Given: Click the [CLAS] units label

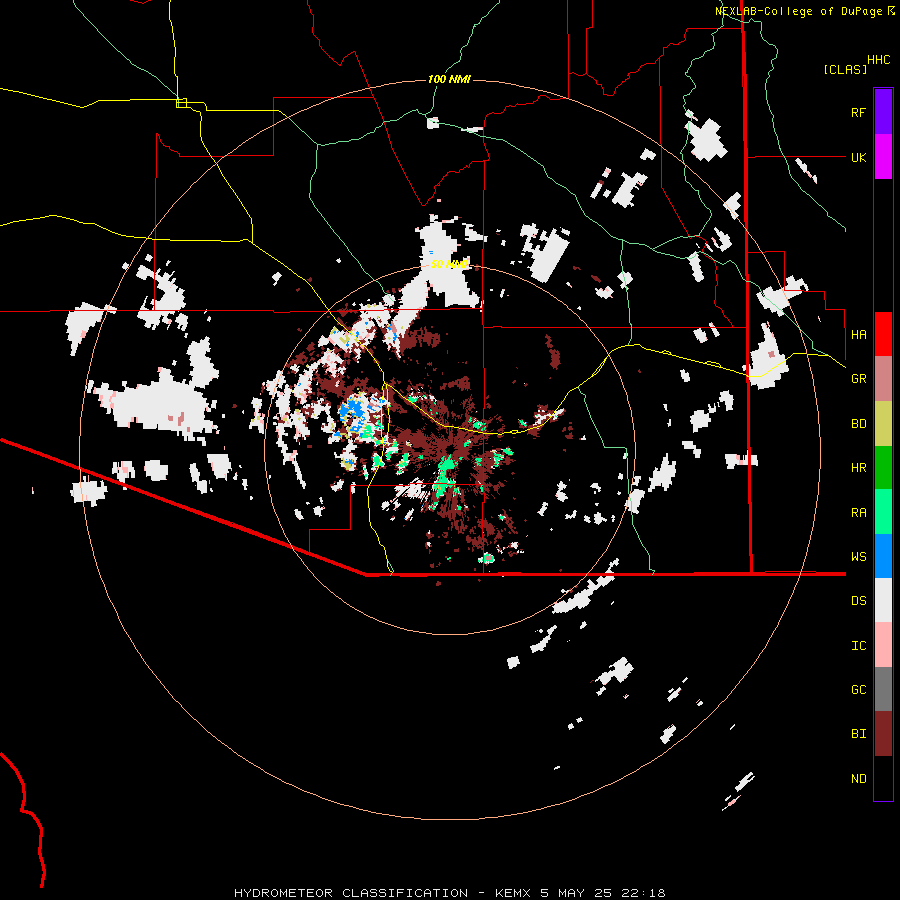Looking at the screenshot, I should coord(845,70).
